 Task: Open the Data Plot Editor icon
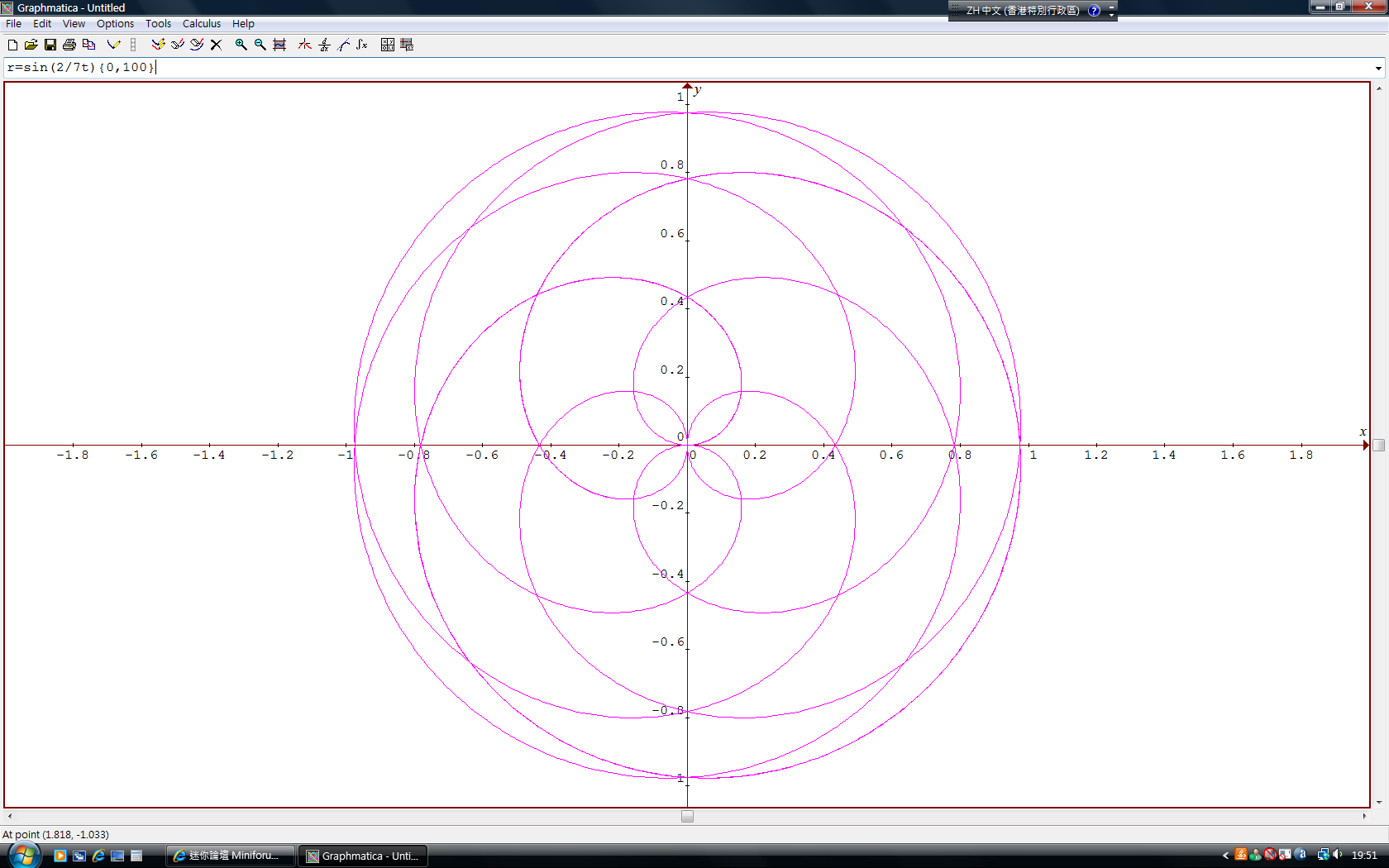pos(407,45)
